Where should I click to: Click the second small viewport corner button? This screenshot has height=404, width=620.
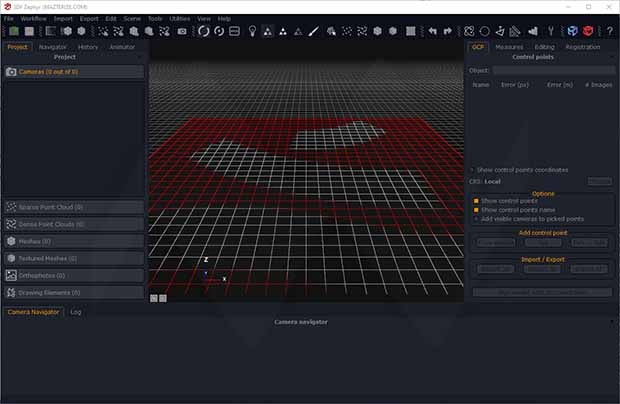(163, 298)
